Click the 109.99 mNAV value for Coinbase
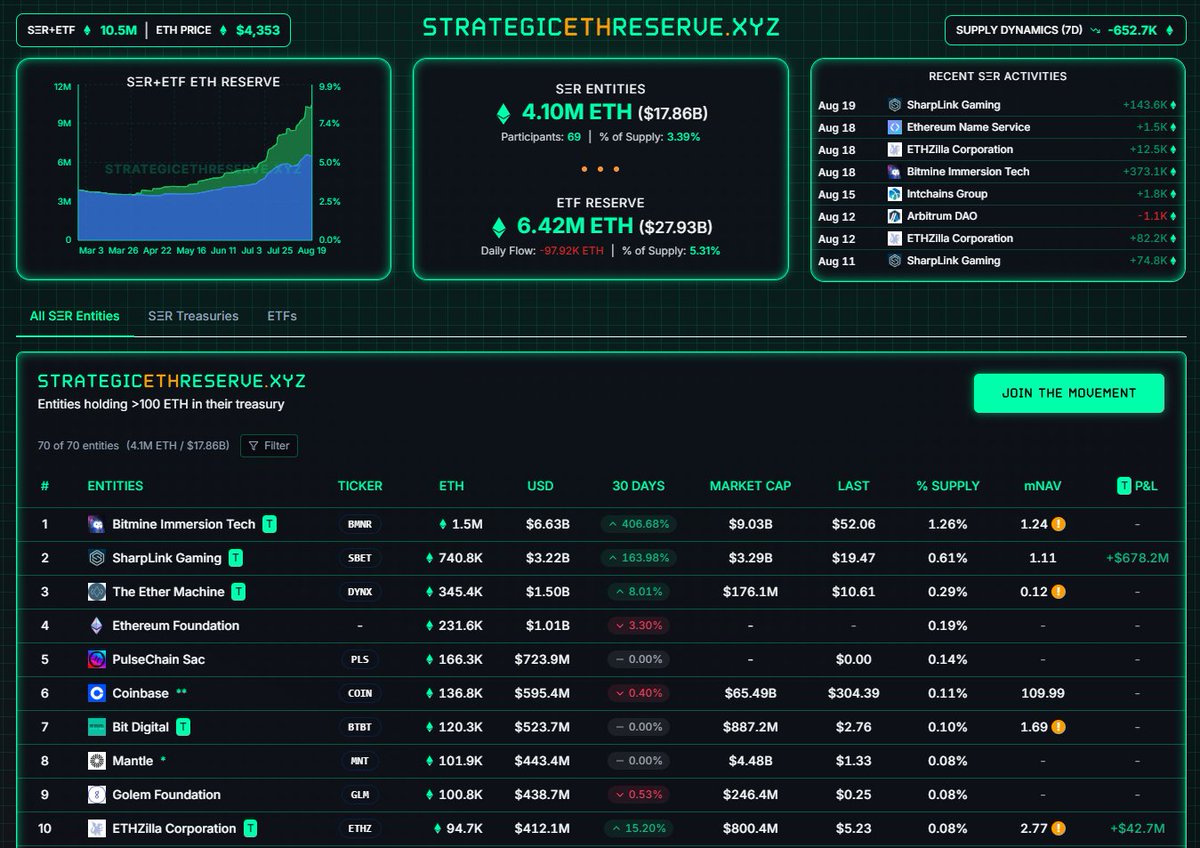This screenshot has height=848, width=1200. coord(1043,693)
